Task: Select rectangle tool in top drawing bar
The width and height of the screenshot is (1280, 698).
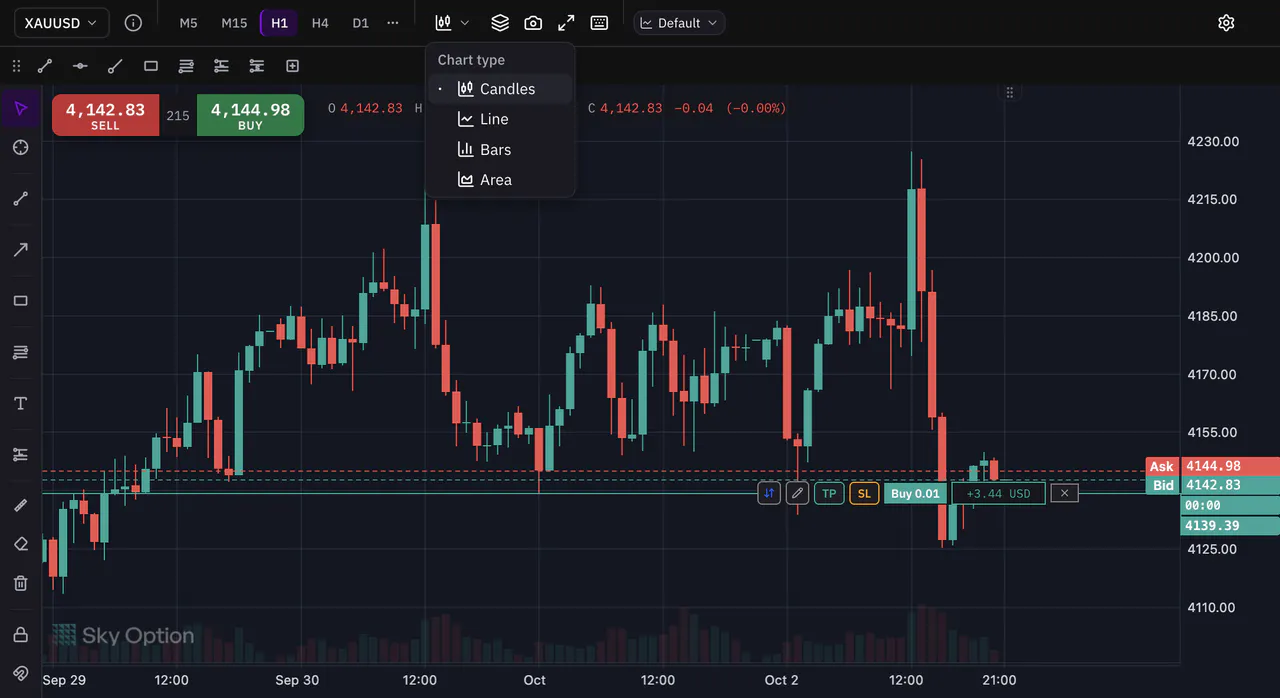Action: tap(151, 66)
